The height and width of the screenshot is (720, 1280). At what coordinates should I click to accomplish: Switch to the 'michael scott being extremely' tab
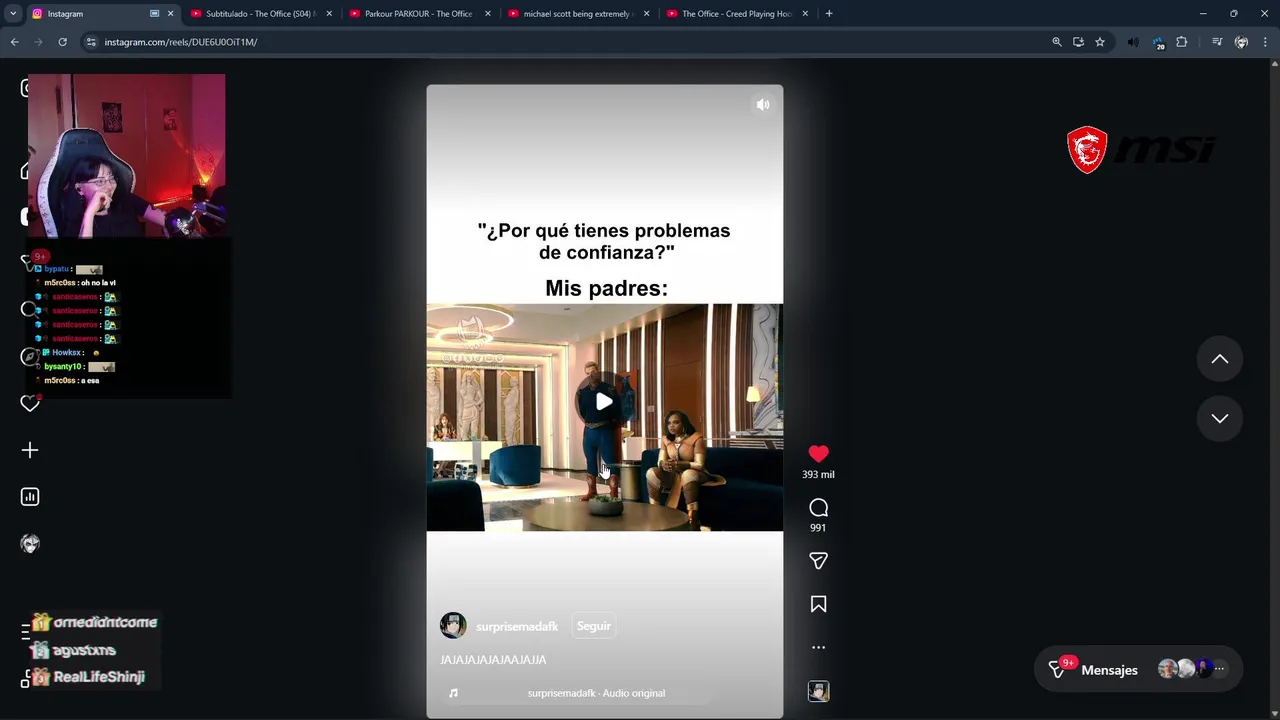[577, 14]
